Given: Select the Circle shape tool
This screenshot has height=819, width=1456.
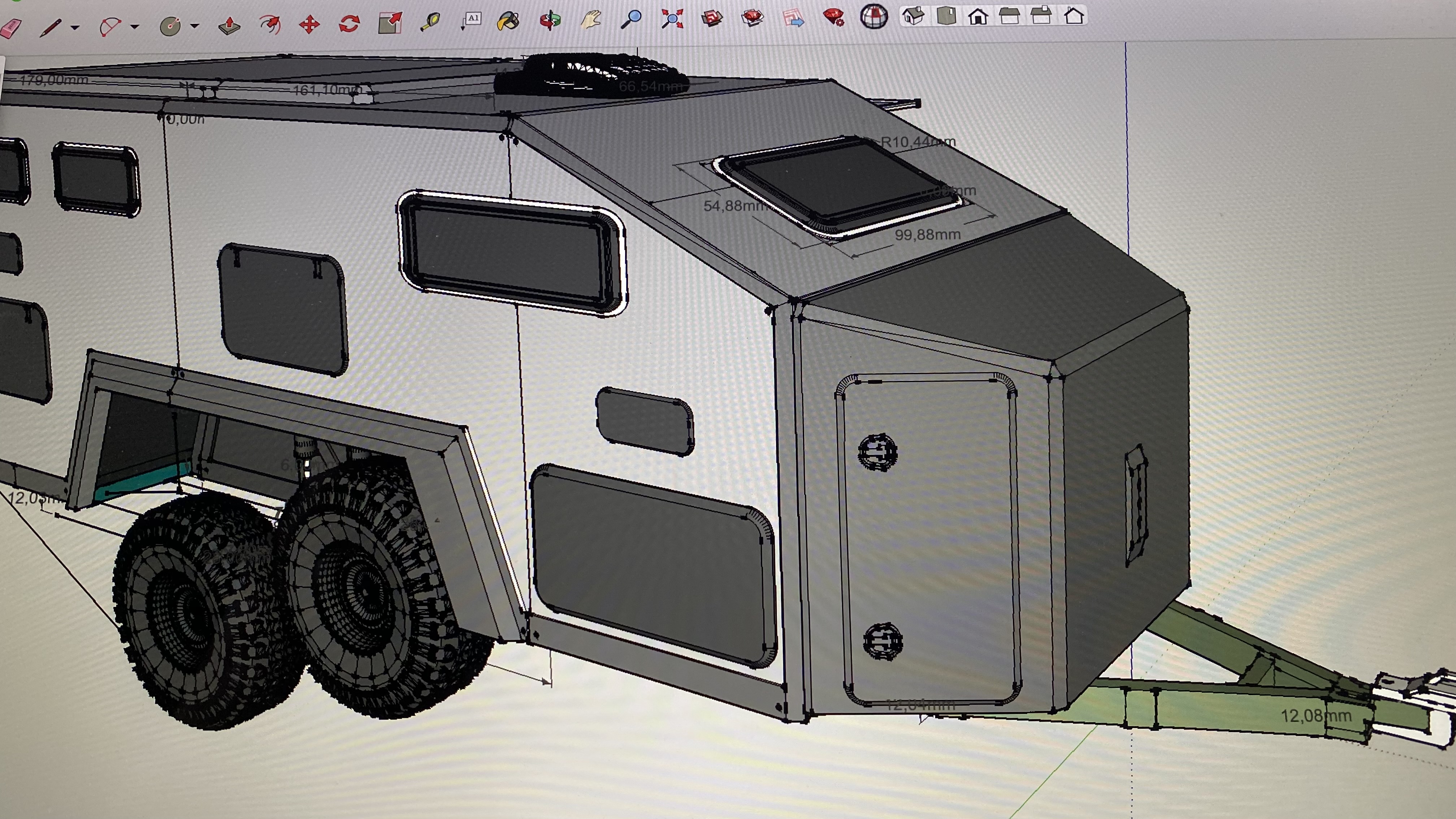Looking at the screenshot, I should click(170, 25).
